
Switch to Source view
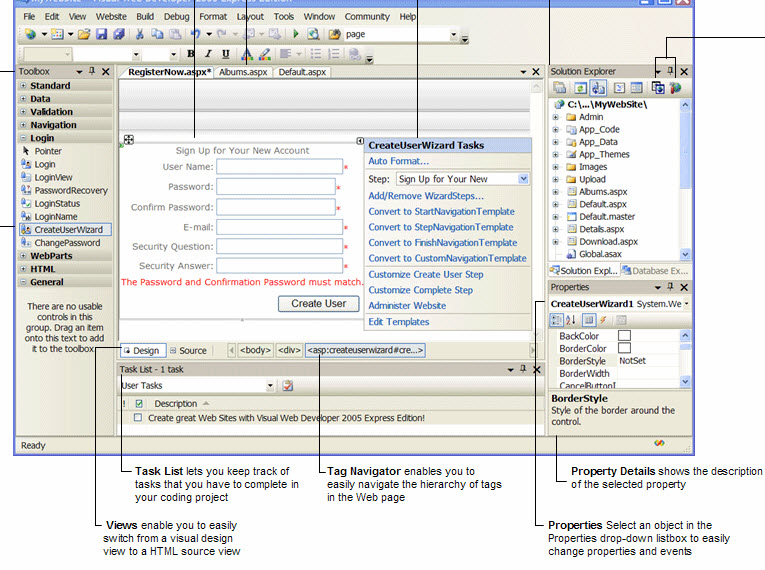click(x=188, y=351)
